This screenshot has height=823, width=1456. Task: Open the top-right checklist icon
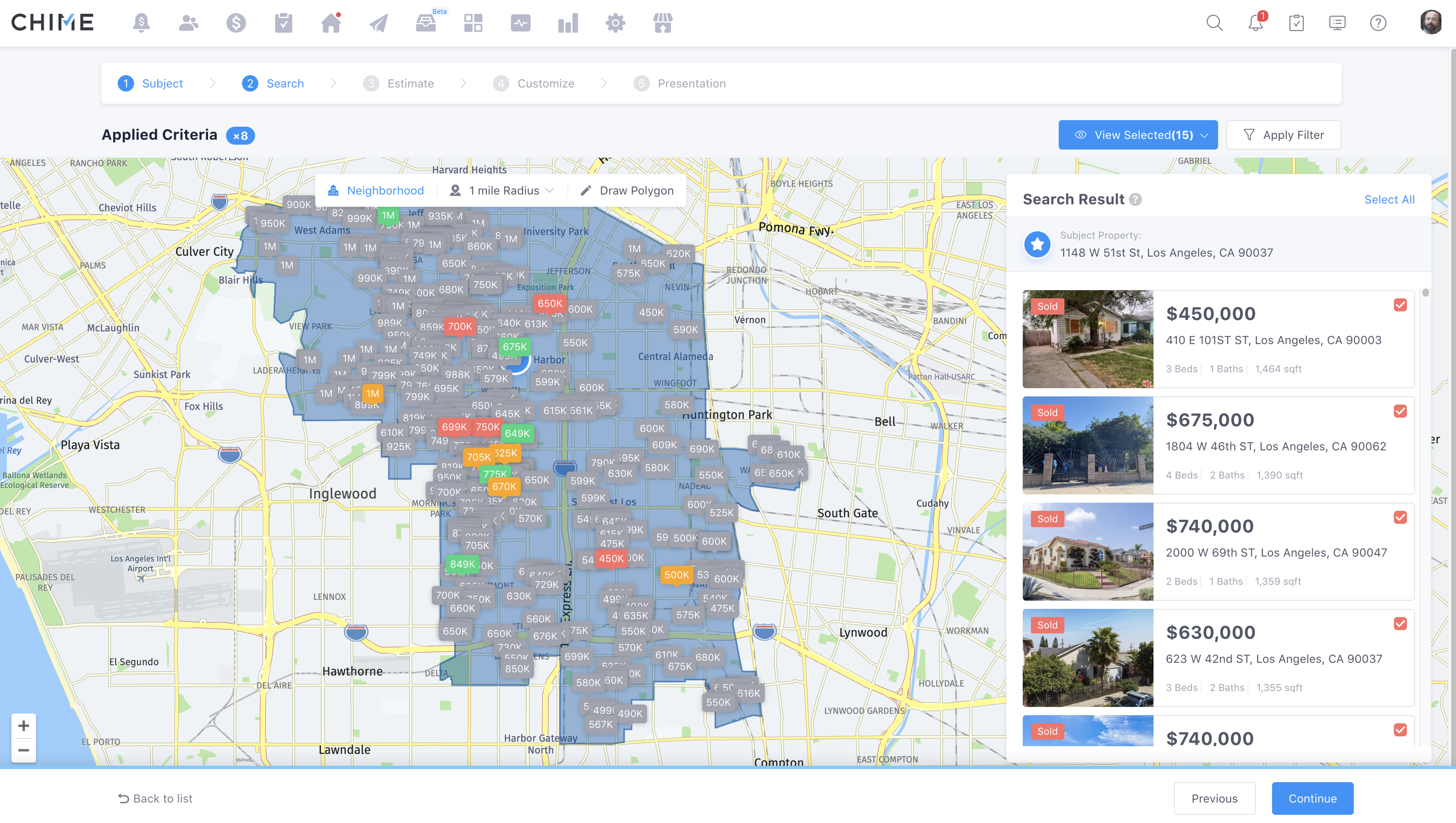click(x=1297, y=23)
